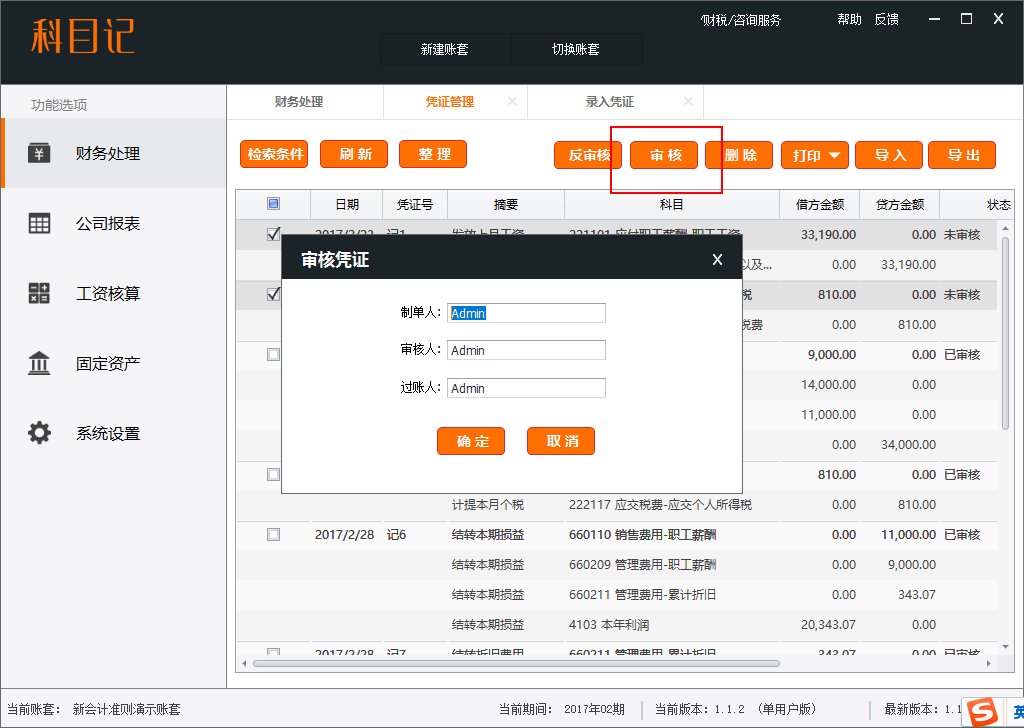The width and height of the screenshot is (1024, 728).
Task: Click the calculator icon for 工资核算
Action: click(x=39, y=294)
